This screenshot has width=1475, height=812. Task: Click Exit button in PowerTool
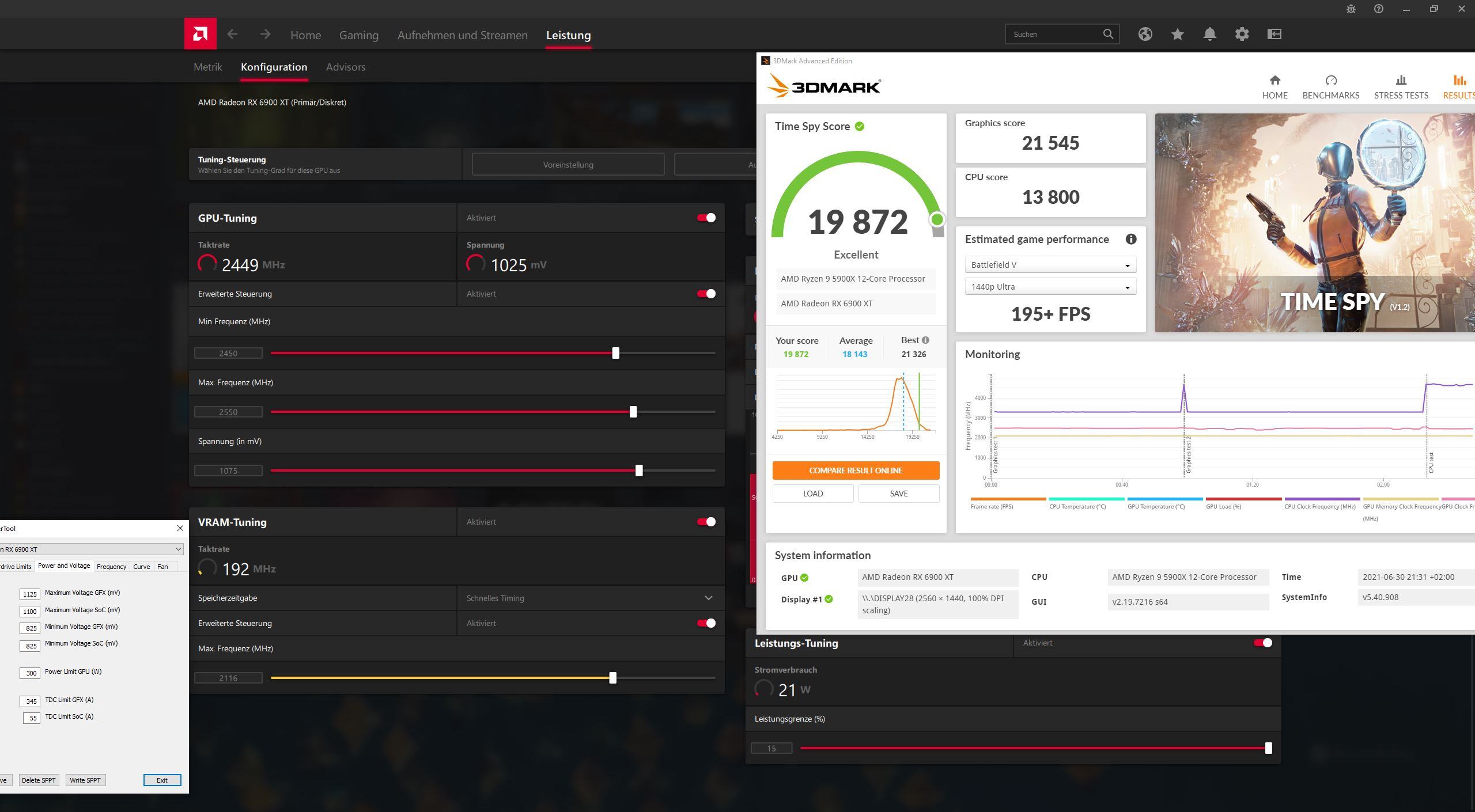(162, 780)
